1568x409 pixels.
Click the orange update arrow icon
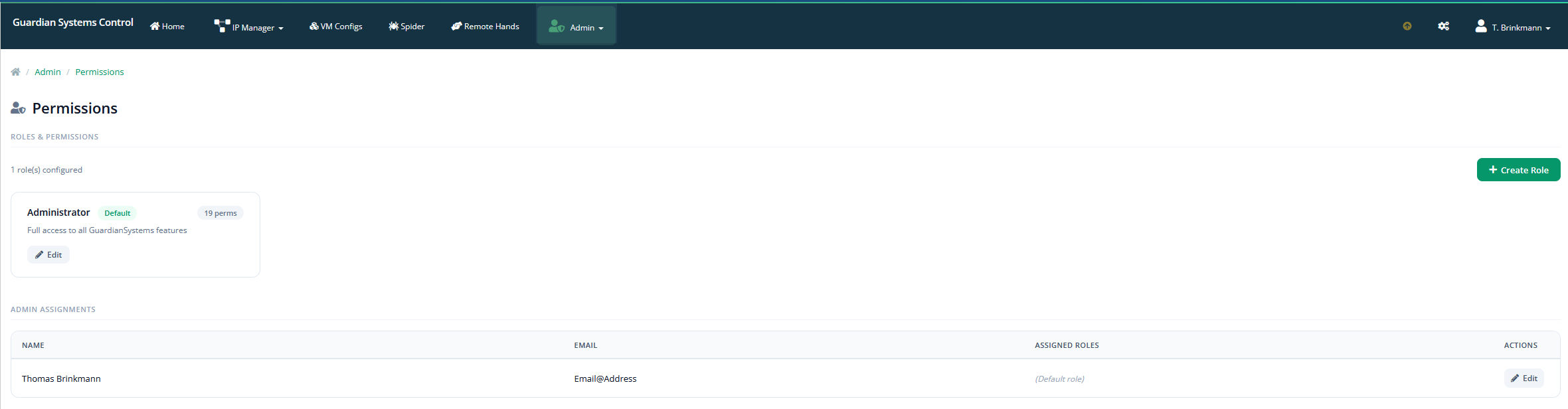pos(1407,27)
